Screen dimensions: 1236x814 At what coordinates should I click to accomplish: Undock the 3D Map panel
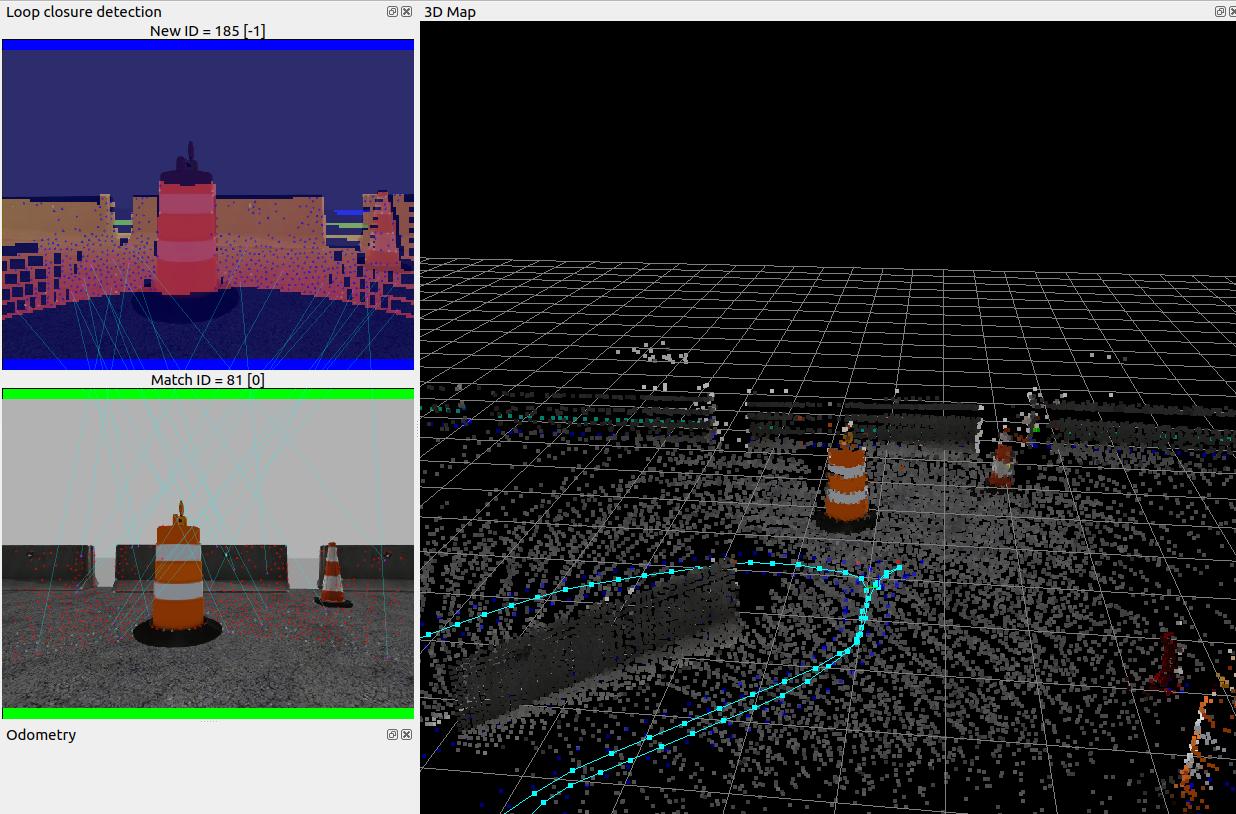[1220, 12]
